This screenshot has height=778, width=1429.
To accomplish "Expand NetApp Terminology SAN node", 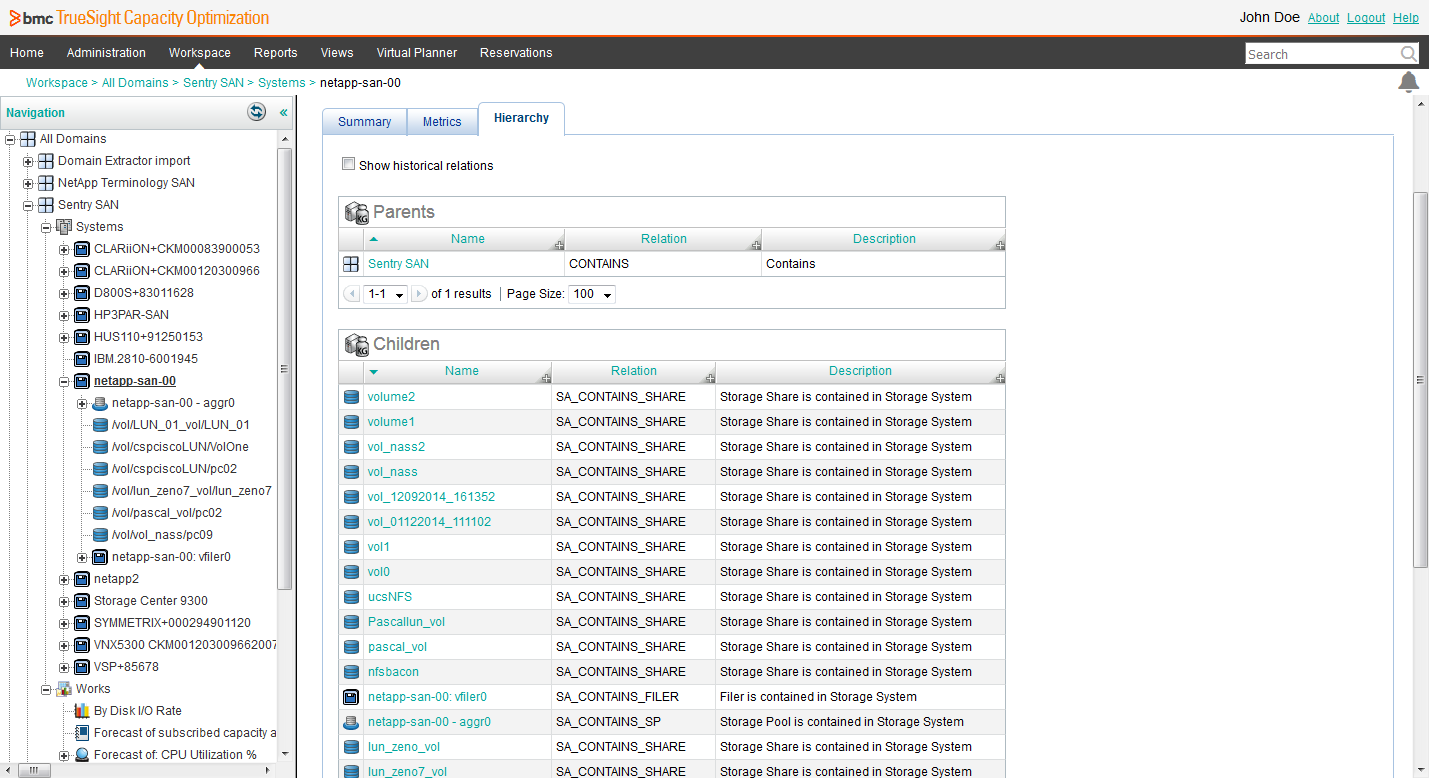I will 28,183.
